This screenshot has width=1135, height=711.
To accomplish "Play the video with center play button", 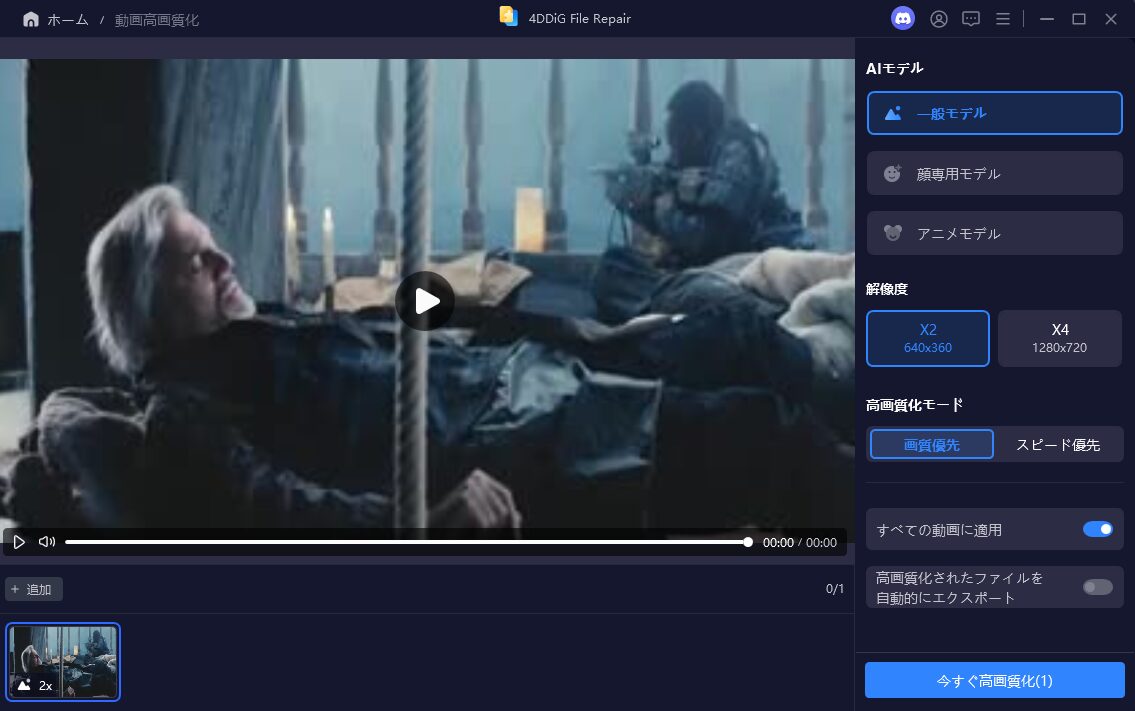I will click(x=425, y=301).
